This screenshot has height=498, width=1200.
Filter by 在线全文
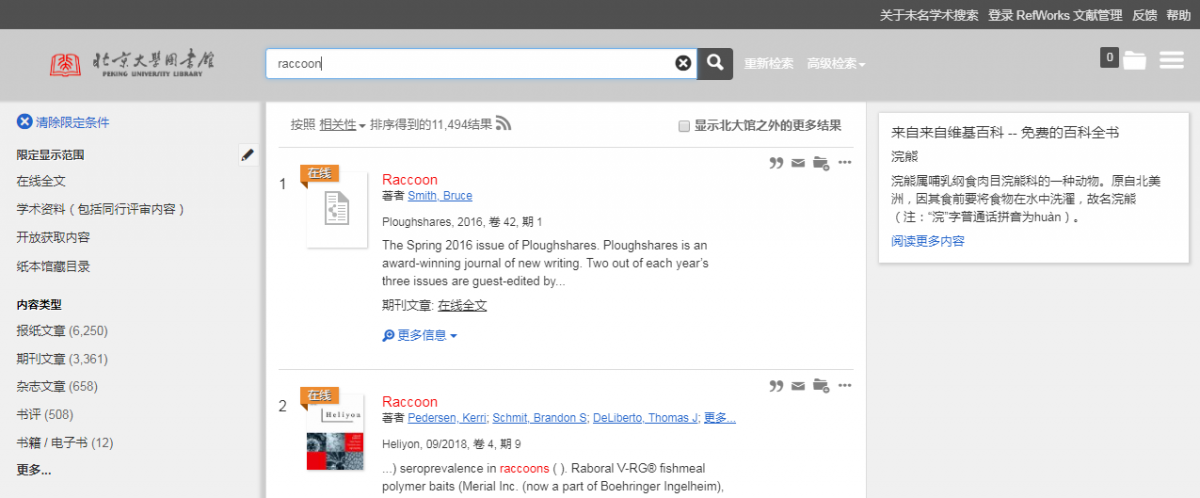tap(41, 181)
